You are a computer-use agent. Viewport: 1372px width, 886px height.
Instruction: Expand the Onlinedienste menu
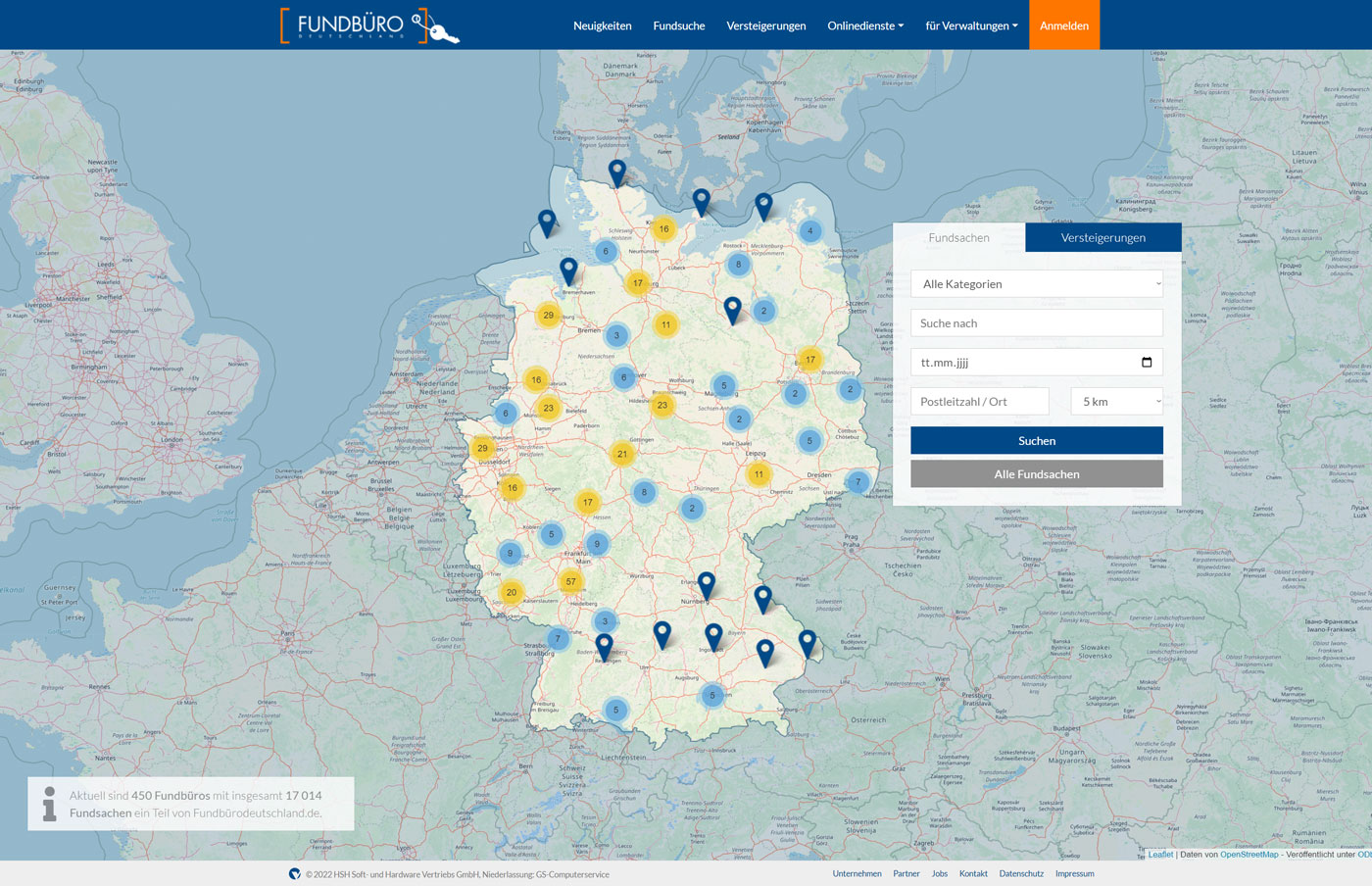point(864,25)
